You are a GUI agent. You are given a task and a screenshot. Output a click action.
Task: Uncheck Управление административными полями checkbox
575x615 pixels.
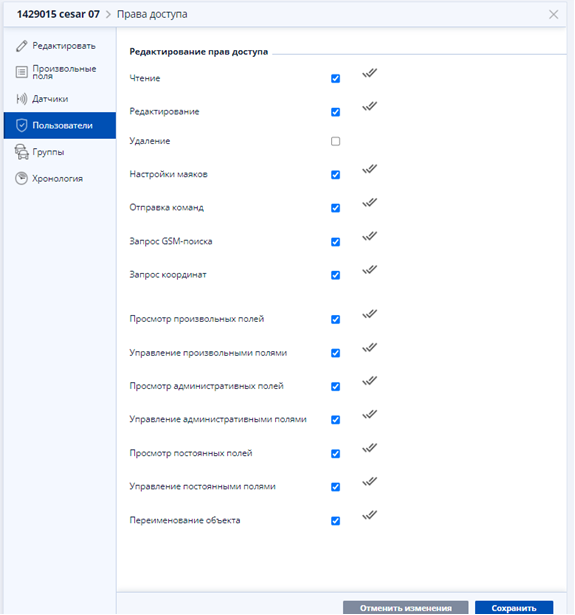[x=335, y=420]
